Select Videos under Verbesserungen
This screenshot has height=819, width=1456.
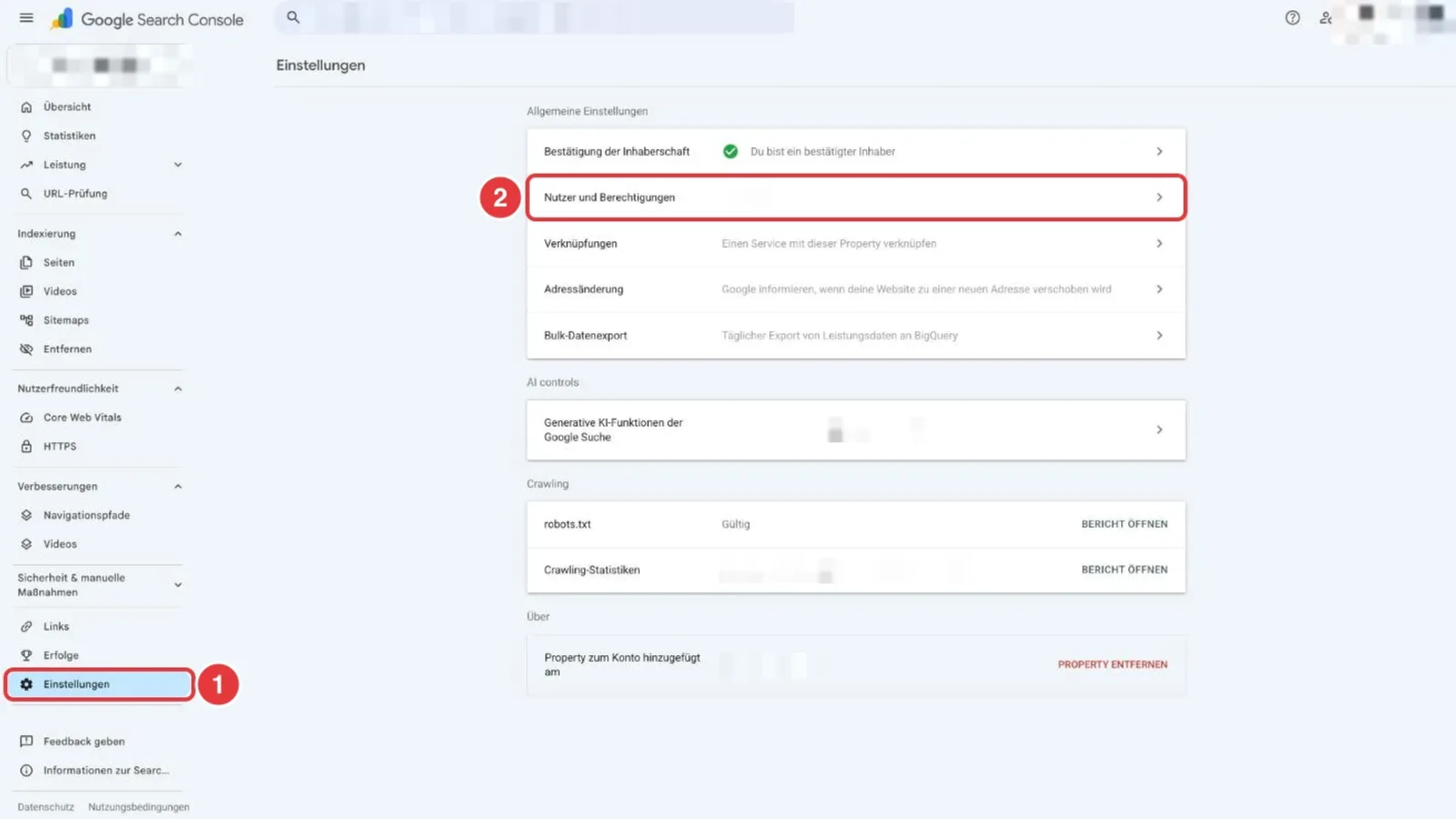click(60, 544)
